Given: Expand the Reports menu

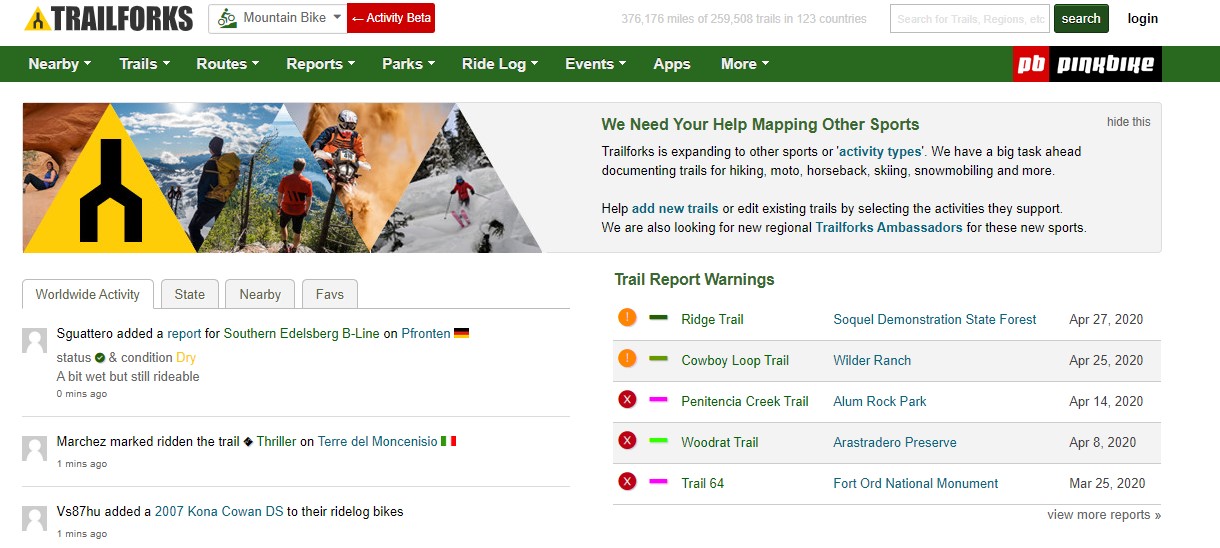Looking at the screenshot, I should (x=320, y=64).
